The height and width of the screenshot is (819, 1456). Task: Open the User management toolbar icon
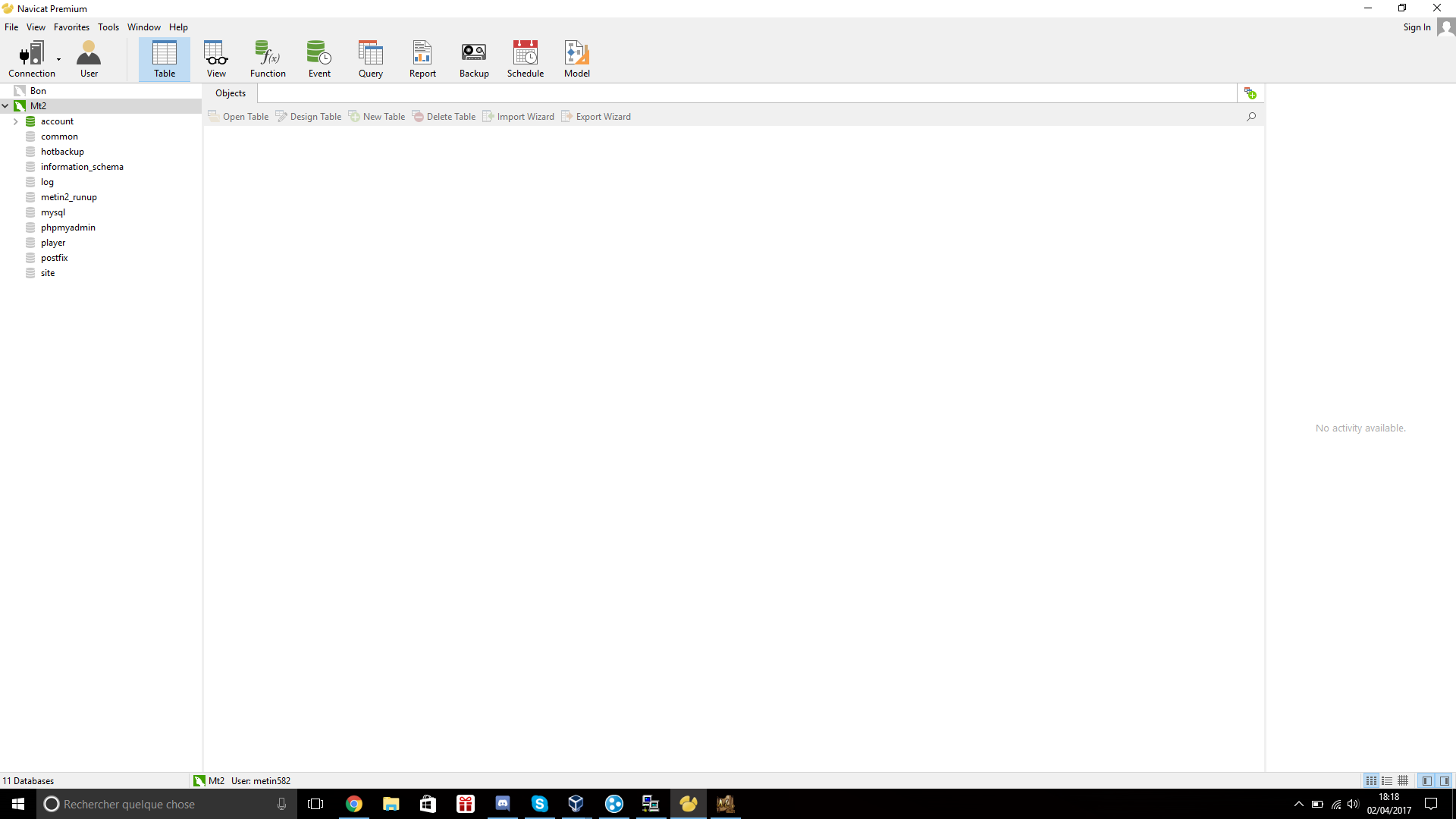[x=89, y=59]
